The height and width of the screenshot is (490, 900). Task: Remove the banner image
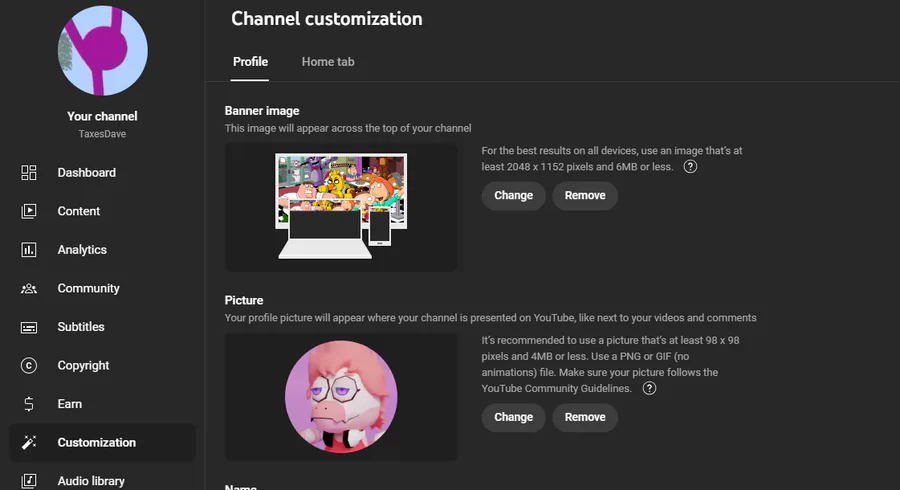pos(585,196)
